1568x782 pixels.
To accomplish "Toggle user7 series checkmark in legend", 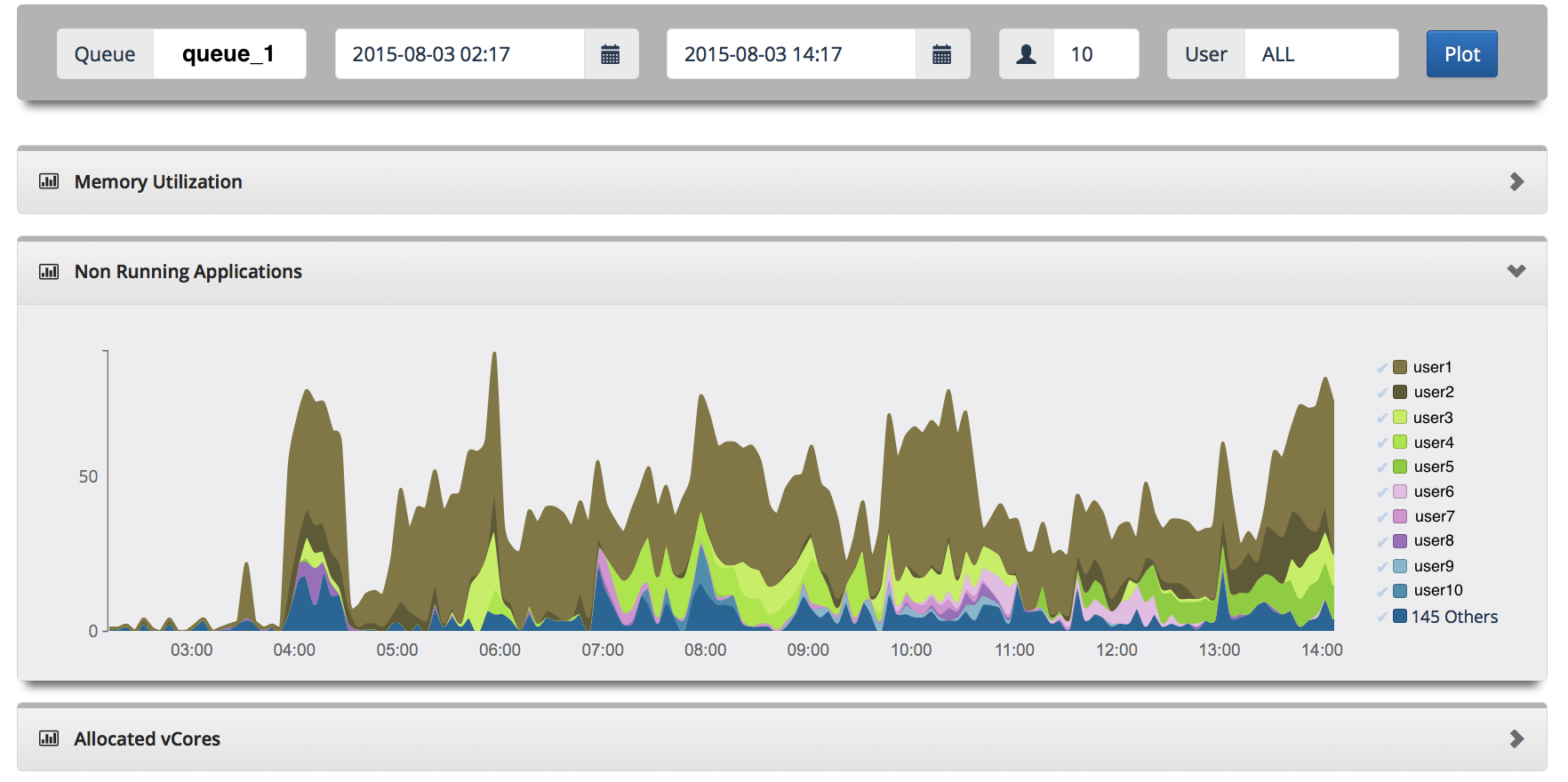I will pyautogui.click(x=1382, y=517).
